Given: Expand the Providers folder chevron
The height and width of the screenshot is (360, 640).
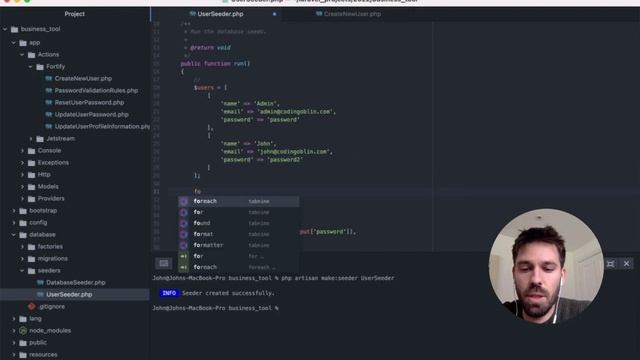Looking at the screenshot, I should (x=22, y=199).
